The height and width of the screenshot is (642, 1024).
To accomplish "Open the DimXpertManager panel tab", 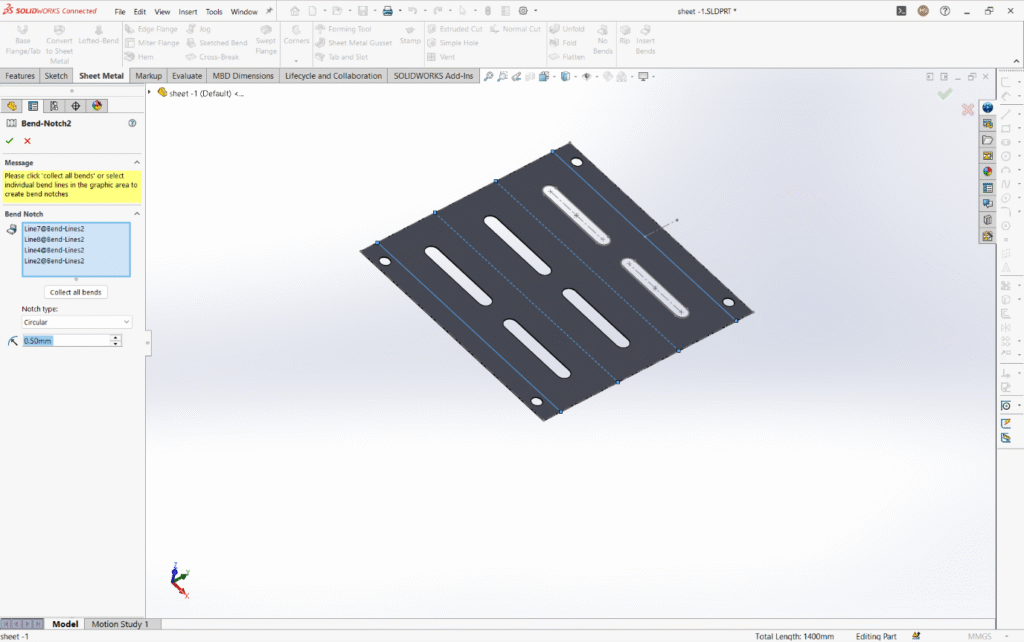I will point(75,106).
